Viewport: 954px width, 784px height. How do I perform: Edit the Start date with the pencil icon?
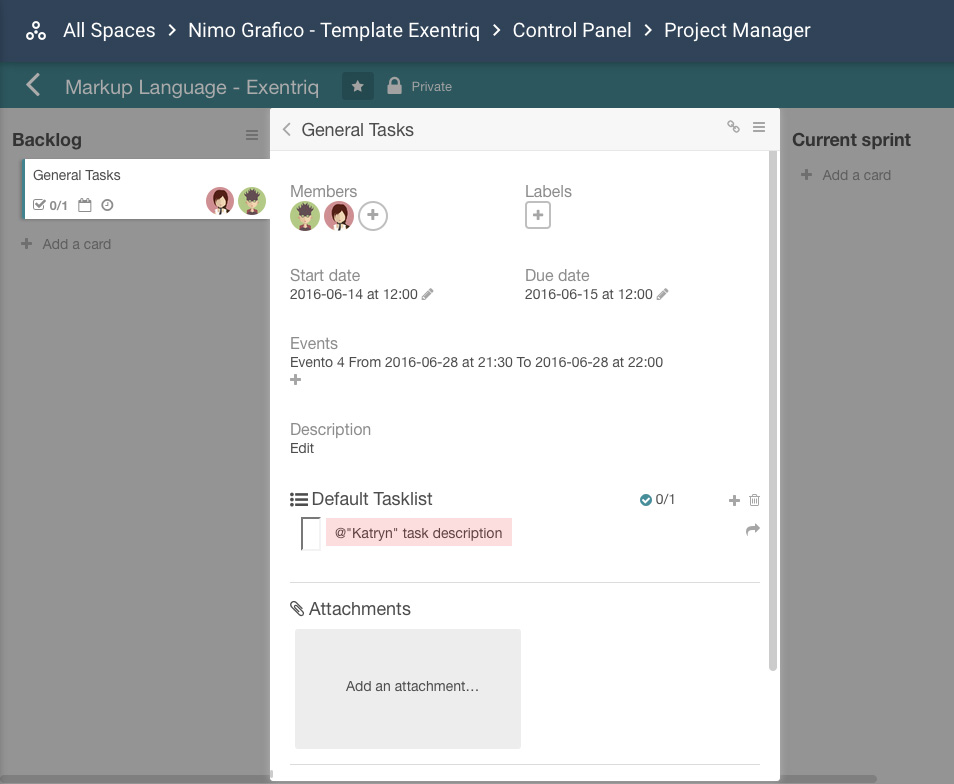point(428,294)
